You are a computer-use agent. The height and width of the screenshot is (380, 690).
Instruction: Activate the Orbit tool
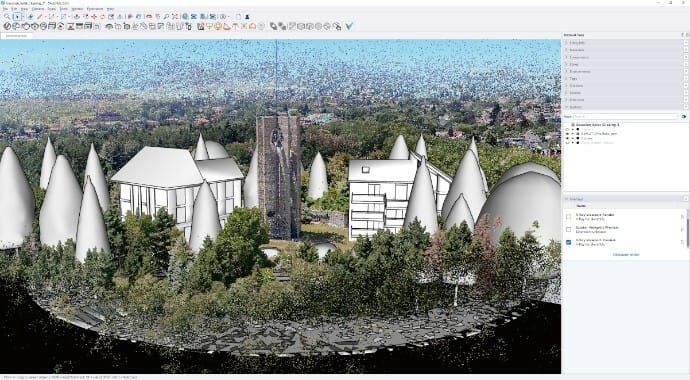click(148, 17)
